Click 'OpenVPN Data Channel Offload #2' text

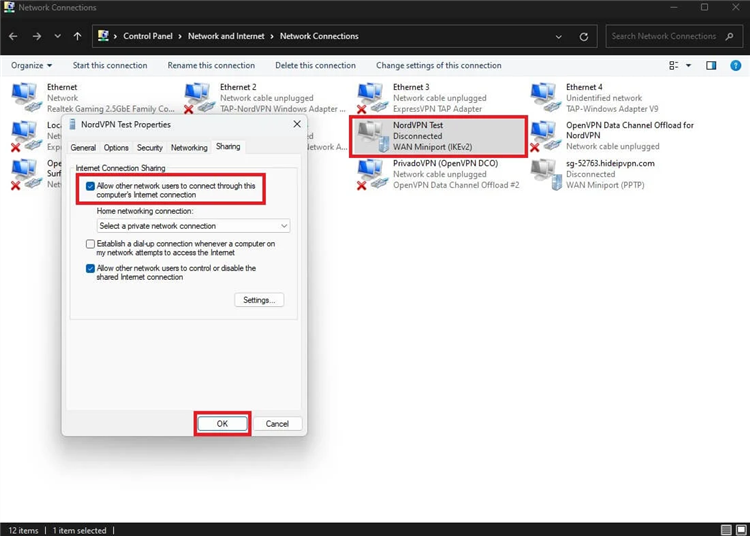tap(456, 185)
